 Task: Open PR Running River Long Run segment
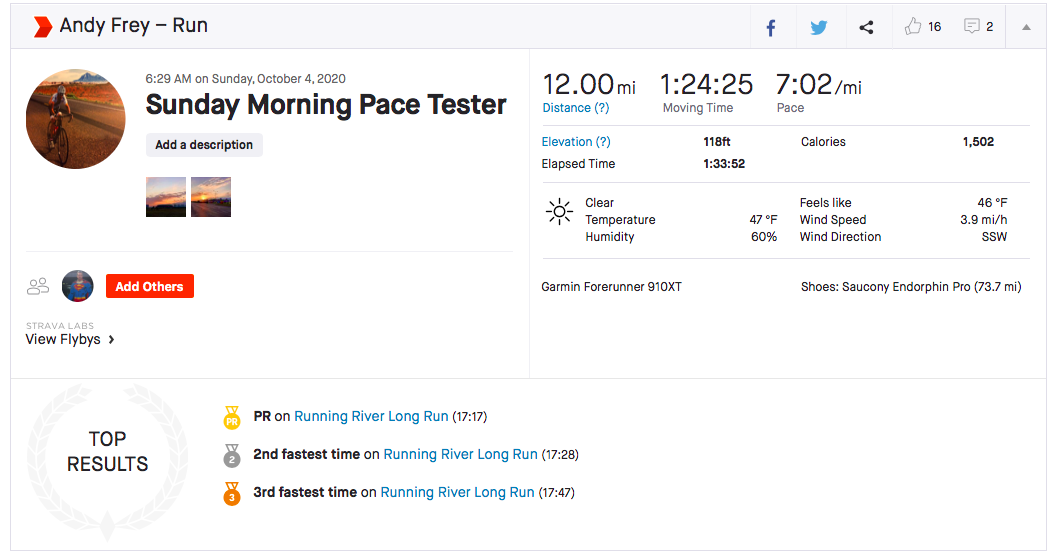coord(371,417)
